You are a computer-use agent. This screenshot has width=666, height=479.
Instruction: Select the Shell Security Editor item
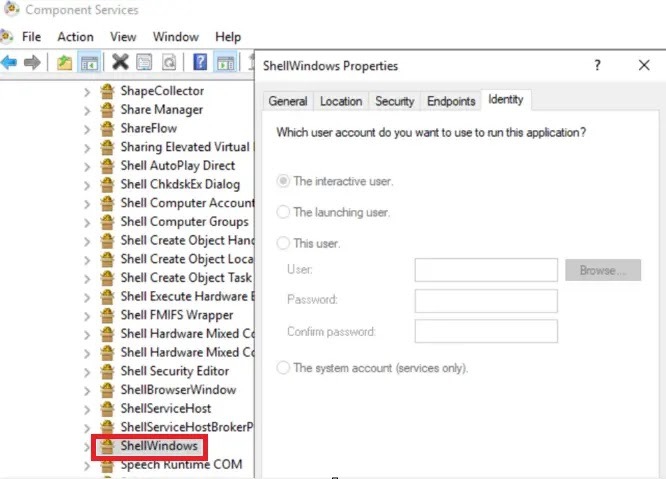tap(175, 371)
